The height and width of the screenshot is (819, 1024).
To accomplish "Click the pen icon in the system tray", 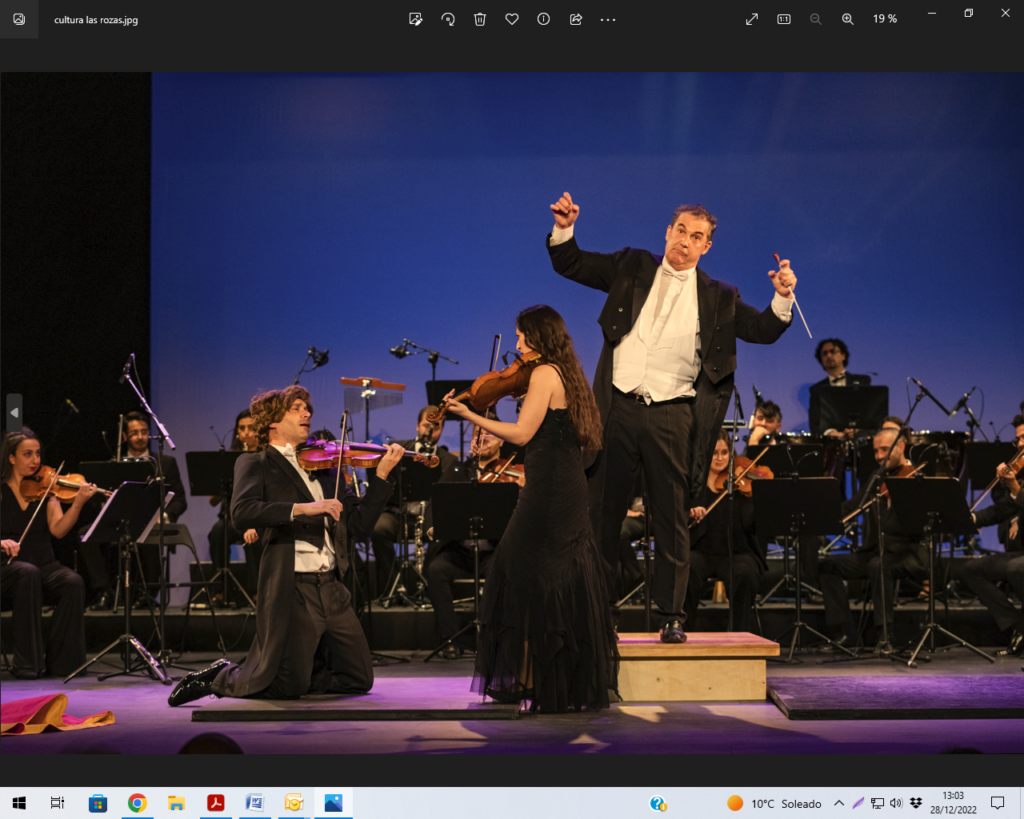I will (858, 803).
